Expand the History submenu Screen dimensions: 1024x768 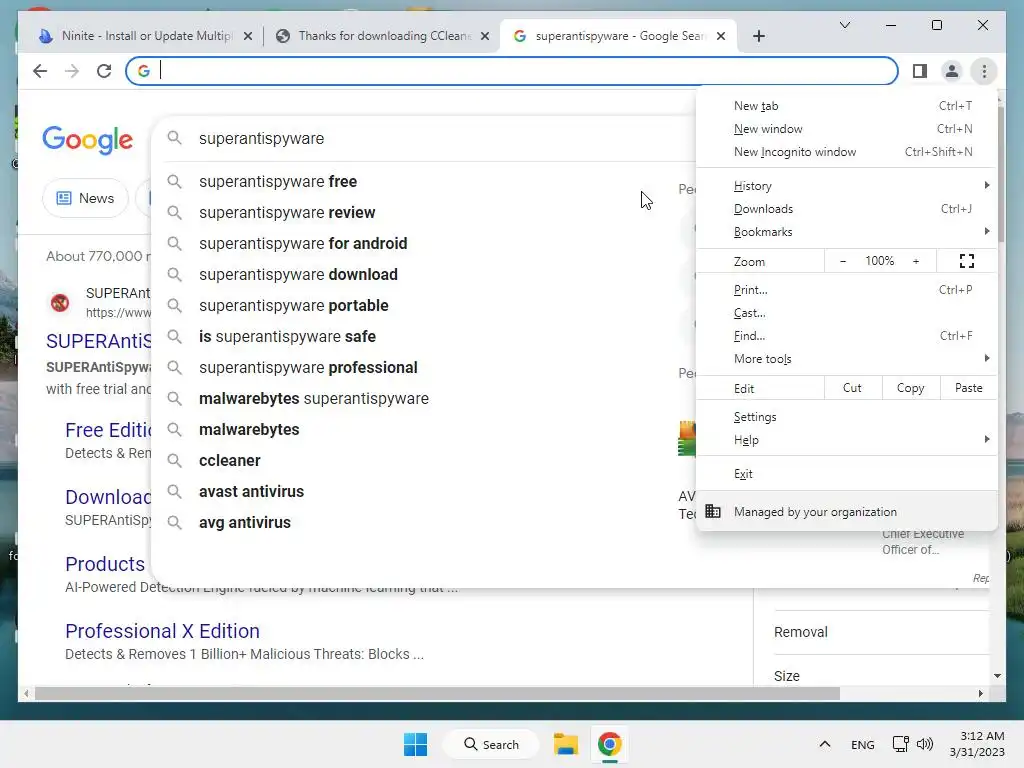click(846, 186)
